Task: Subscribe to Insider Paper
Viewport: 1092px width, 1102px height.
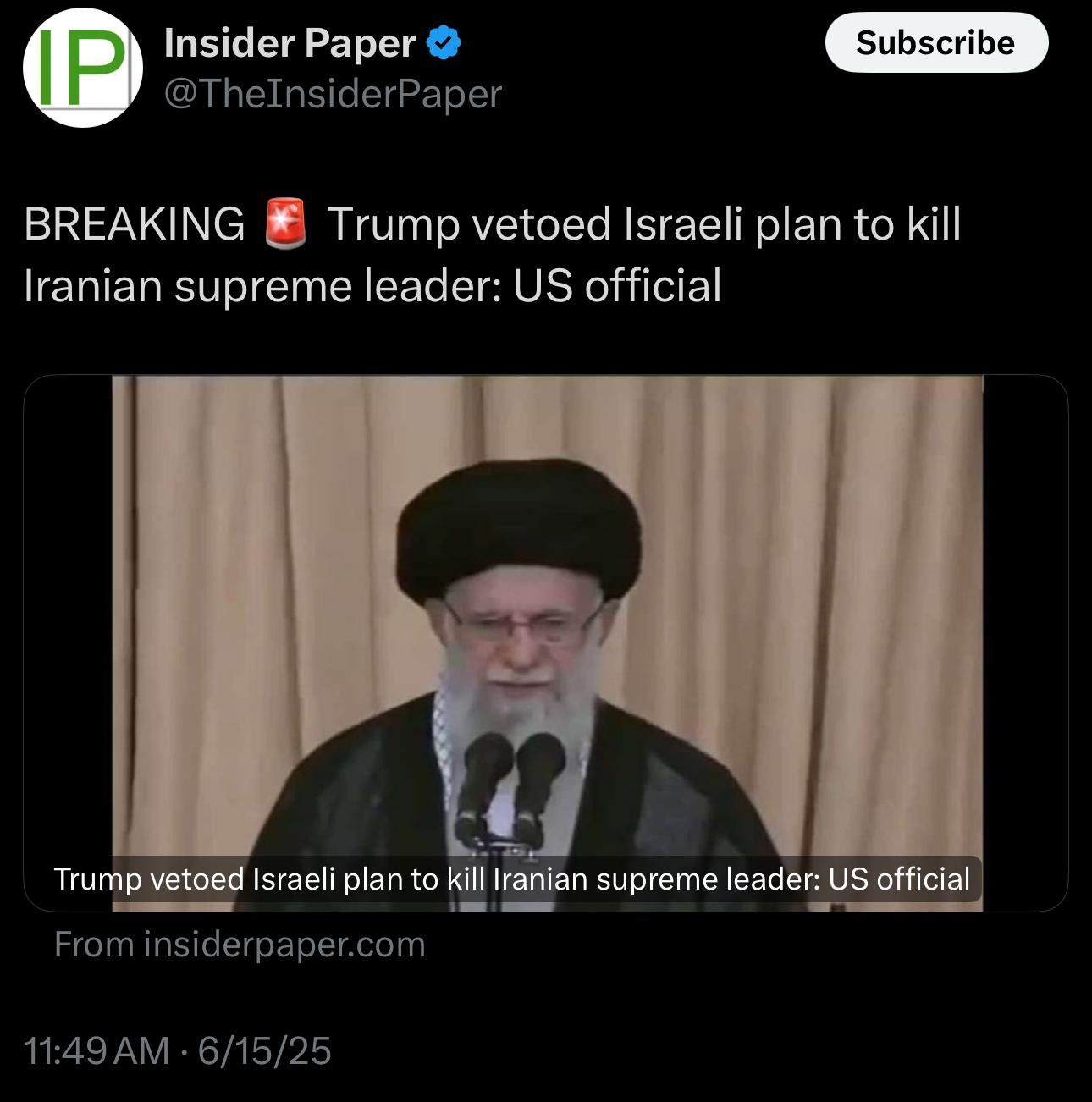Action: pyautogui.click(x=936, y=42)
